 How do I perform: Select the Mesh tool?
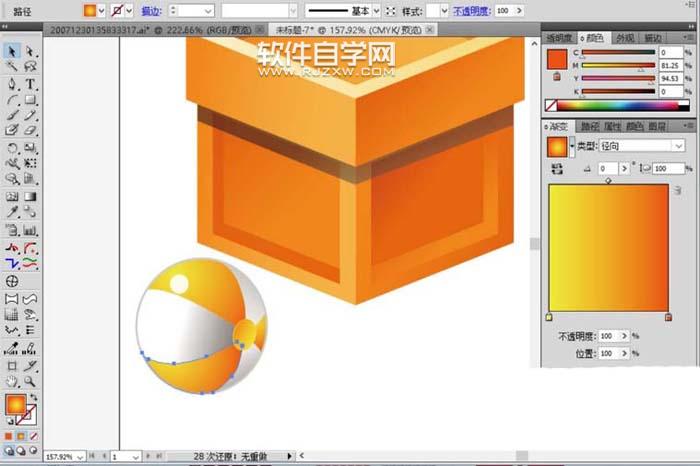(12, 196)
